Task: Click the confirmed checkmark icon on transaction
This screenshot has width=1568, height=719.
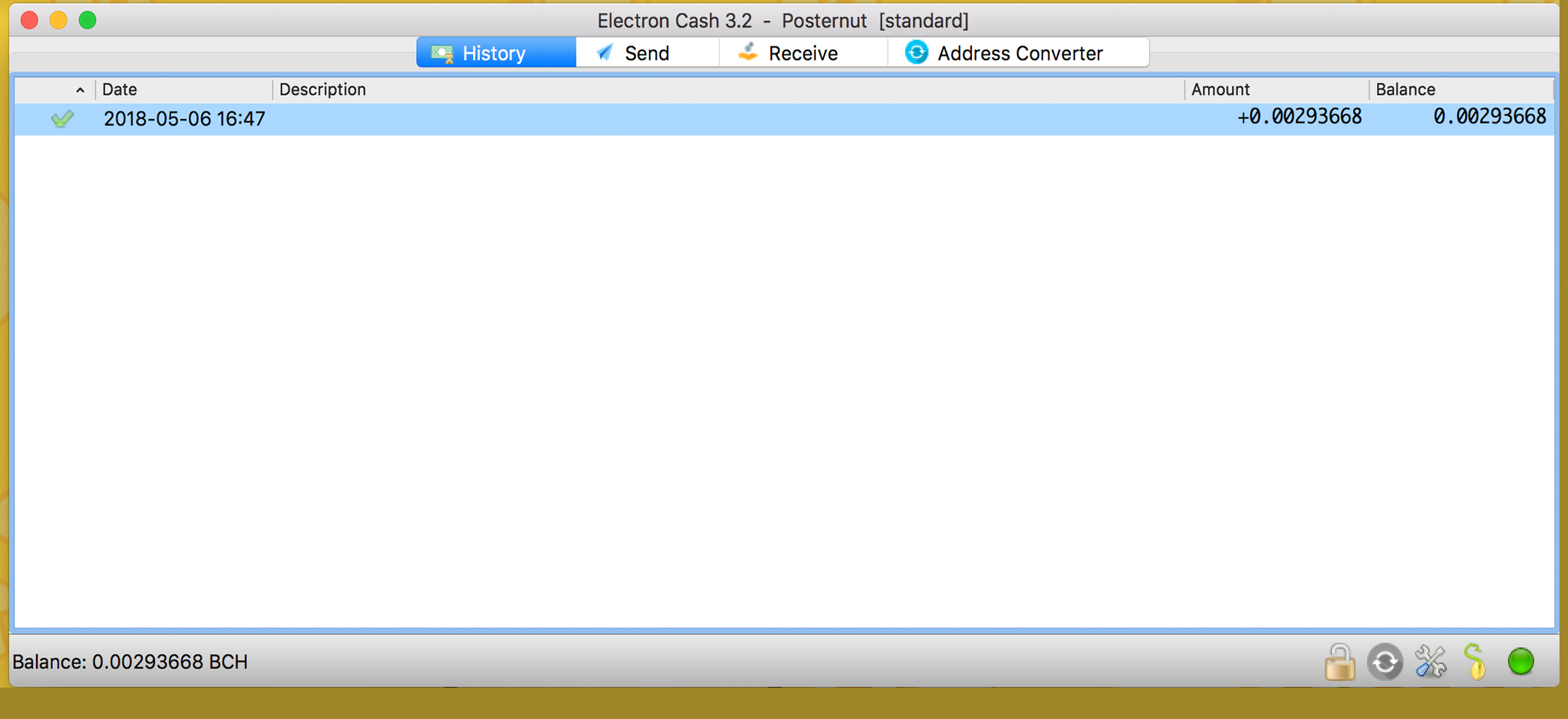Action: point(63,119)
